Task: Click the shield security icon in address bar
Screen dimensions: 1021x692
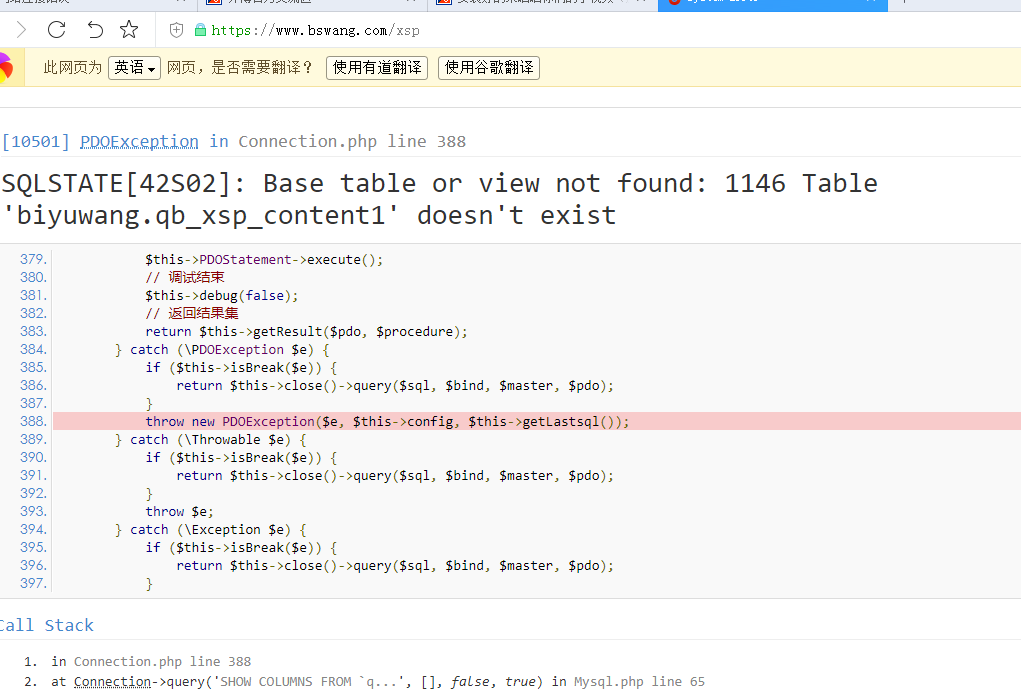Action: tap(177, 30)
